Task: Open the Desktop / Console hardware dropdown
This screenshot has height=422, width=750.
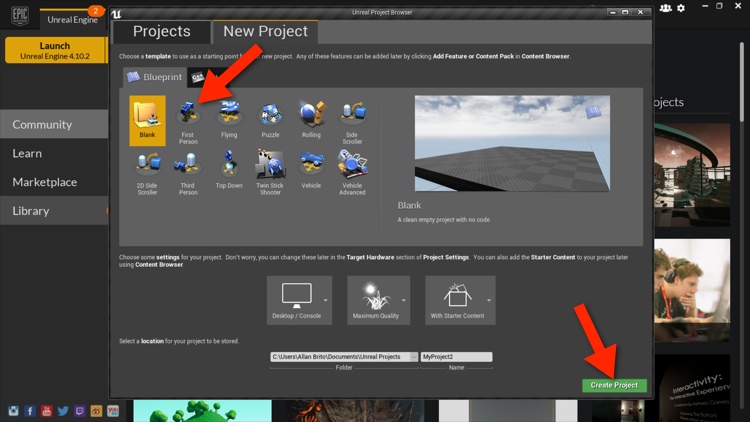Action: (x=299, y=300)
